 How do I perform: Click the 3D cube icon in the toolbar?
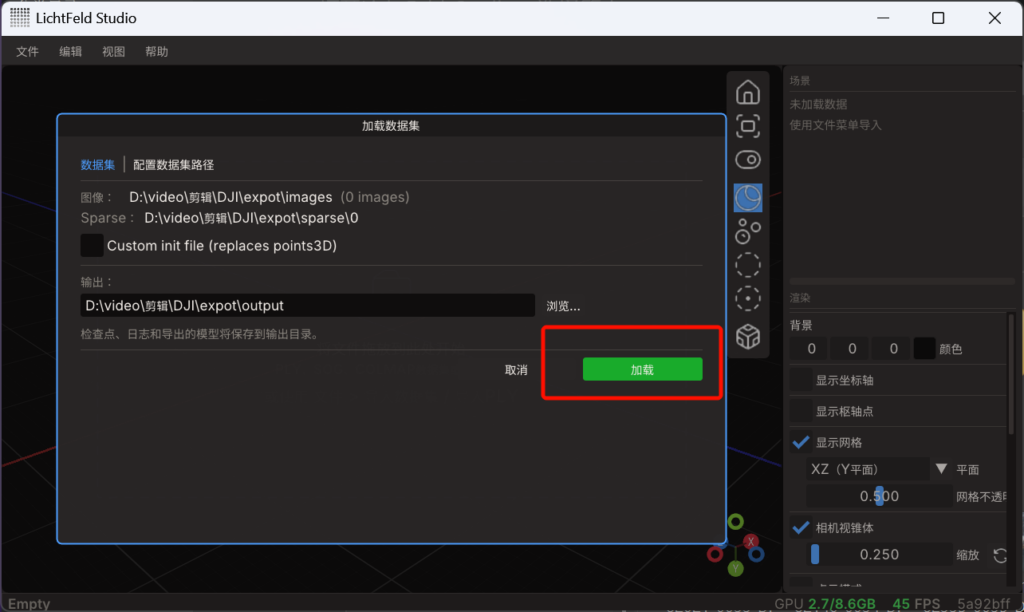[x=747, y=337]
